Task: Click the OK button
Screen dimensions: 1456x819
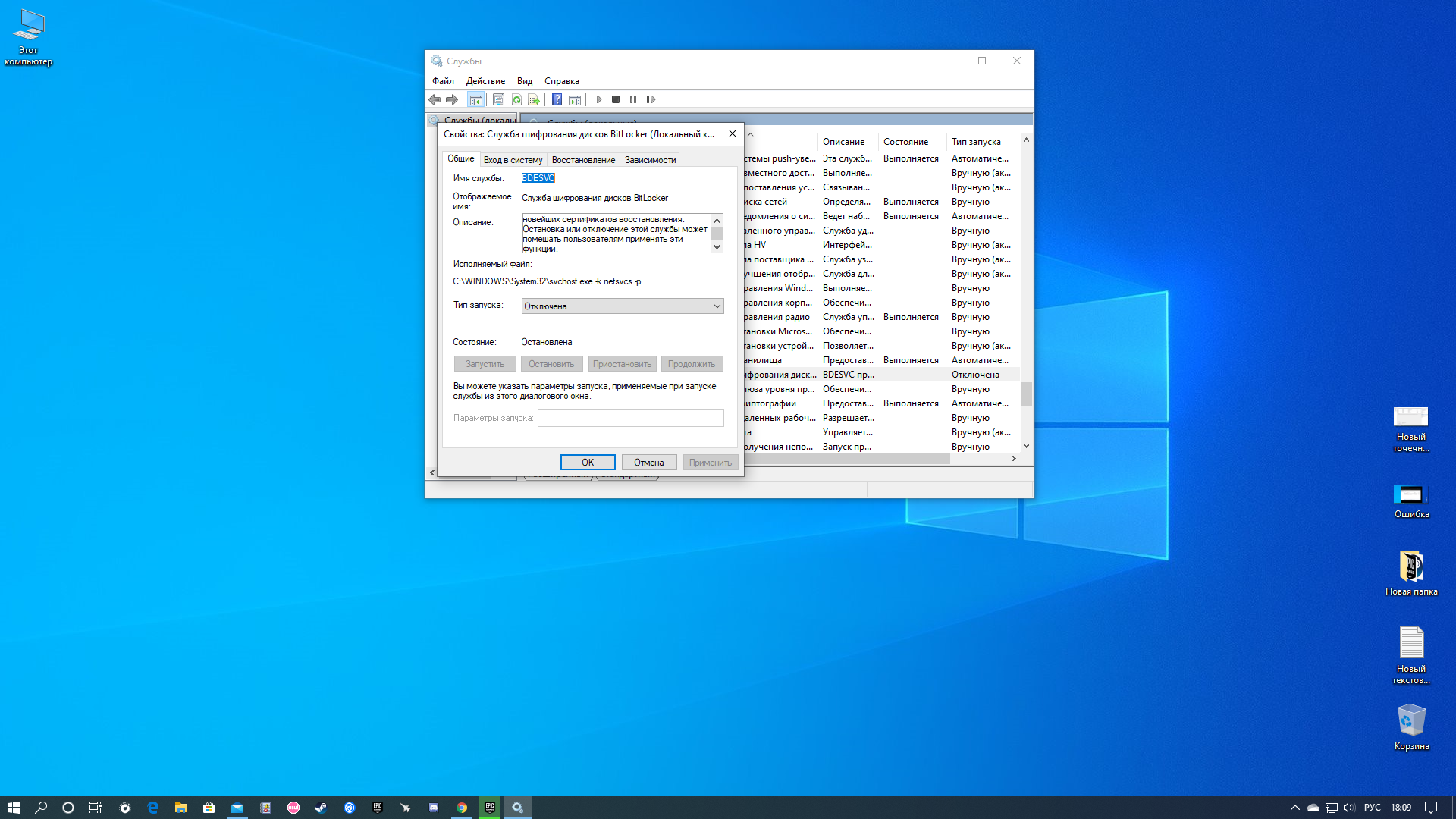Action: click(588, 463)
